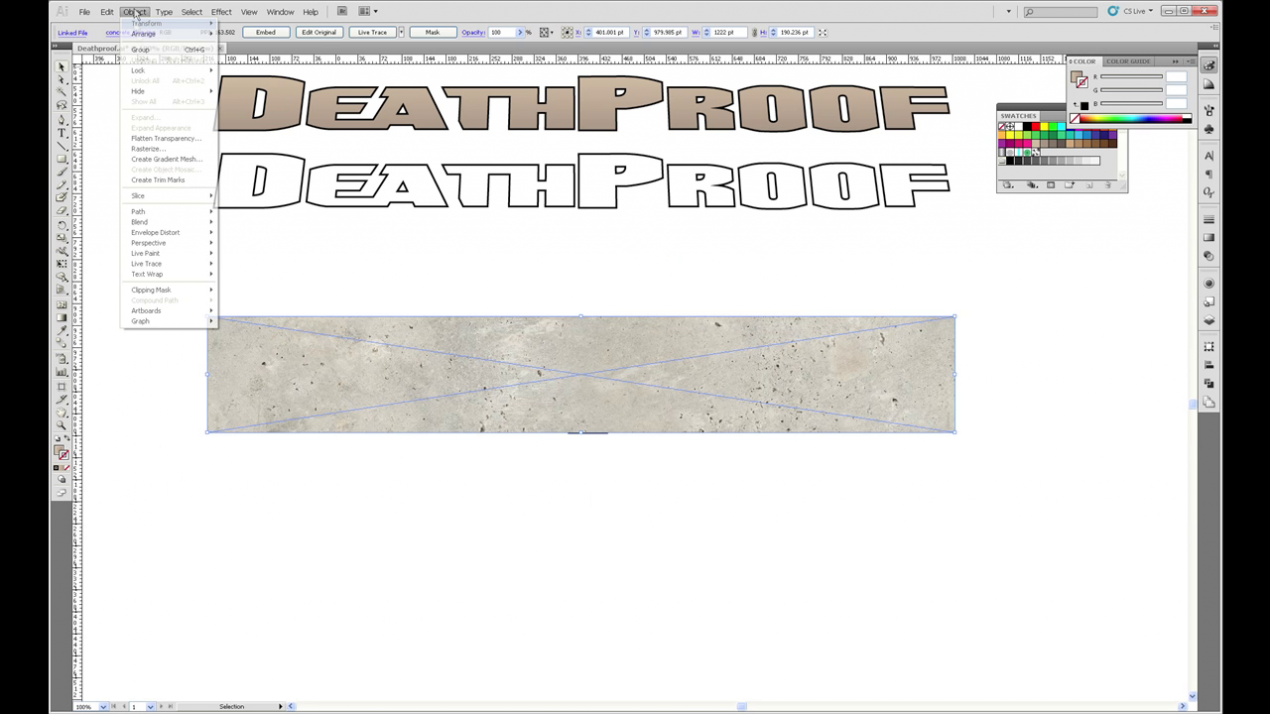Select the Rectangle tool
This screenshot has width=1270, height=714.
click(x=62, y=159)
